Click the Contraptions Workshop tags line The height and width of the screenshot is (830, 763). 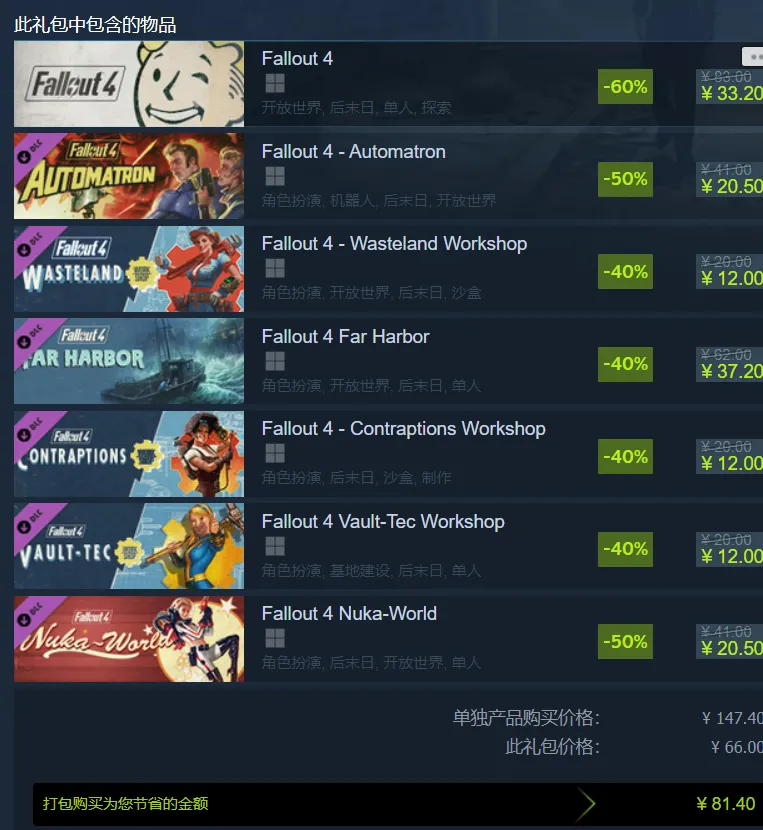point(356,477)
